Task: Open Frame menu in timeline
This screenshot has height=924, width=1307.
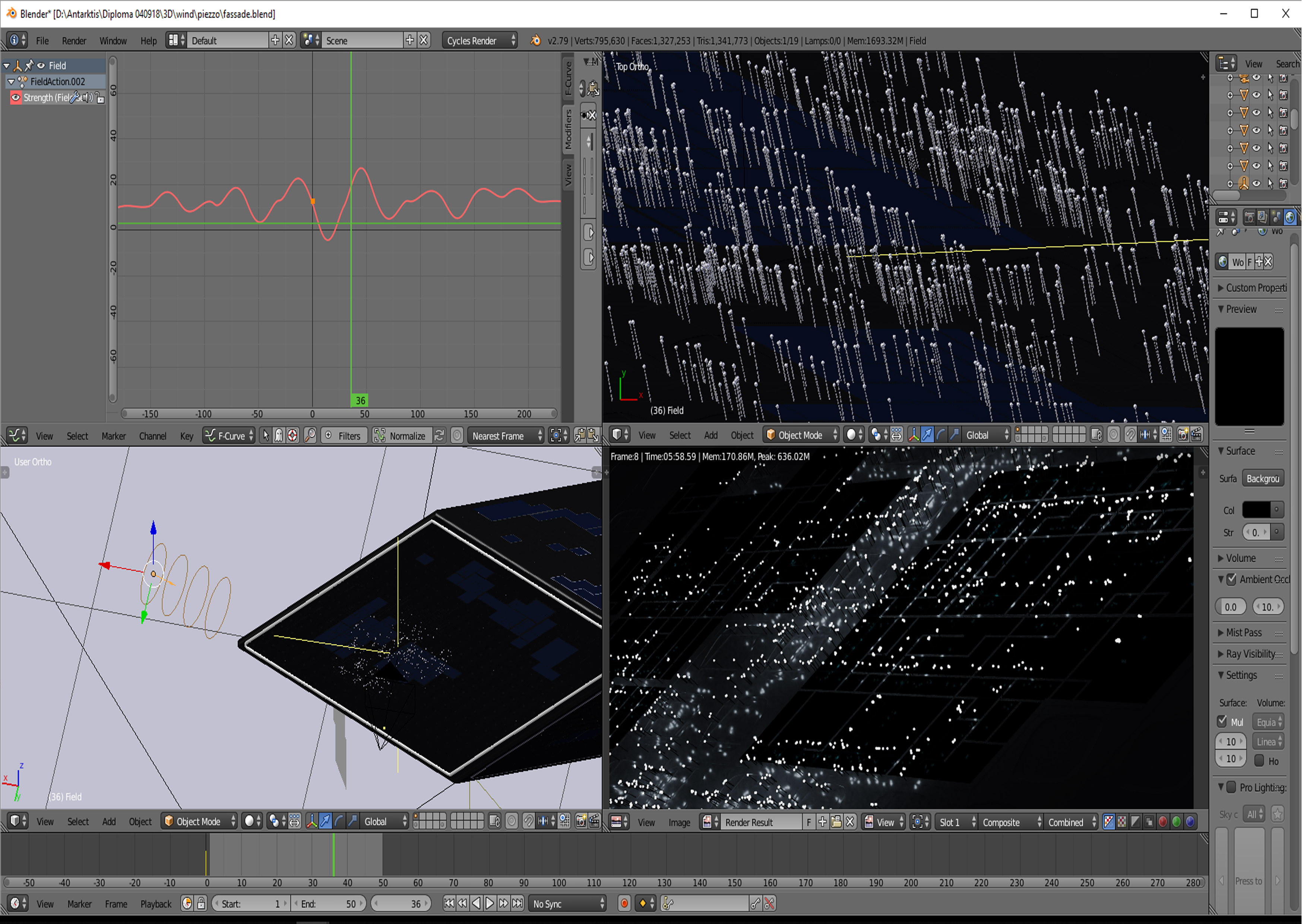Action: pos(116,904)
